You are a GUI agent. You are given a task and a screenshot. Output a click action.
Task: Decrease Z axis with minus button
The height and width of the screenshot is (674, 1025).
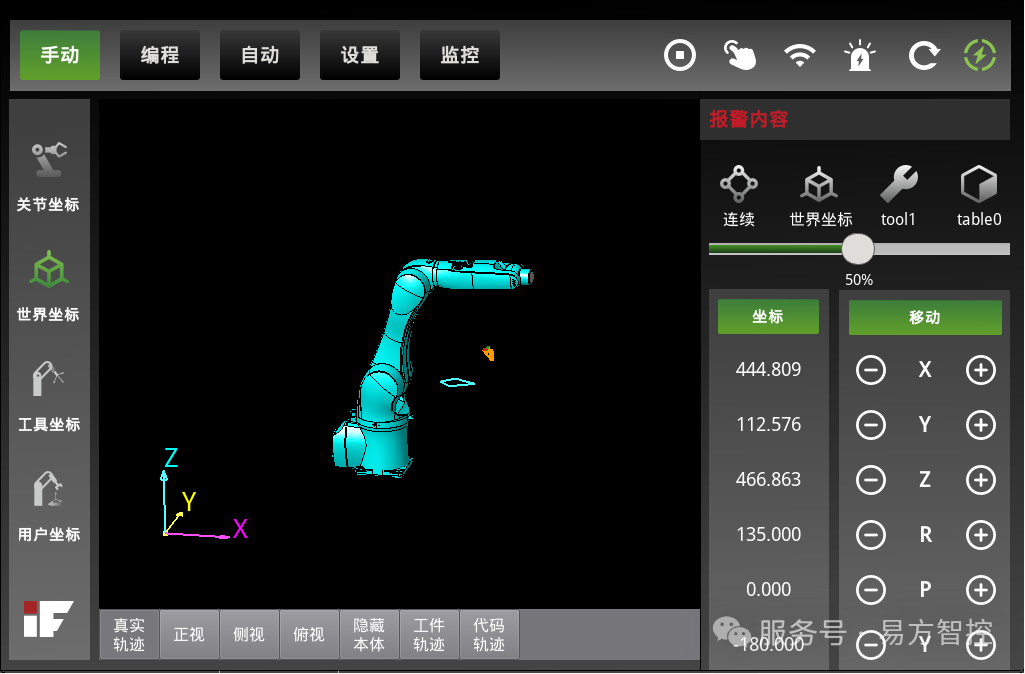pos(871,480)
